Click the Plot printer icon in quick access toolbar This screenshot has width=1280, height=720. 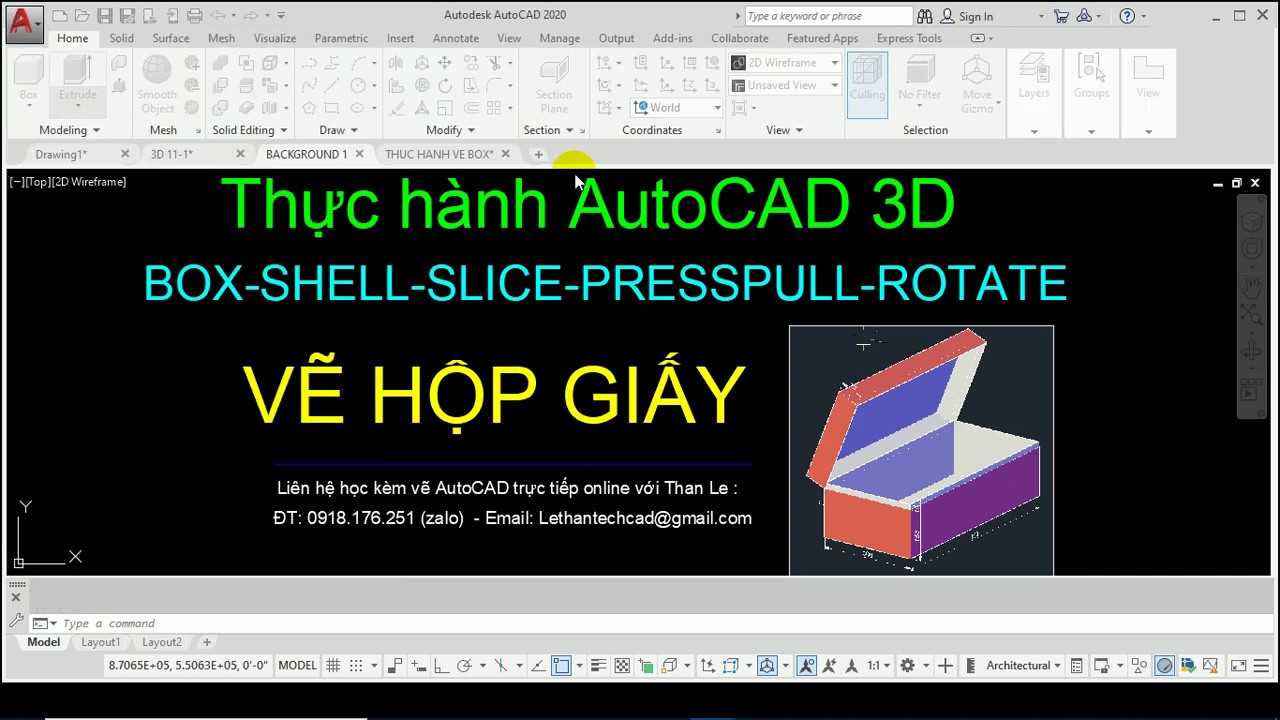point(194,15)
